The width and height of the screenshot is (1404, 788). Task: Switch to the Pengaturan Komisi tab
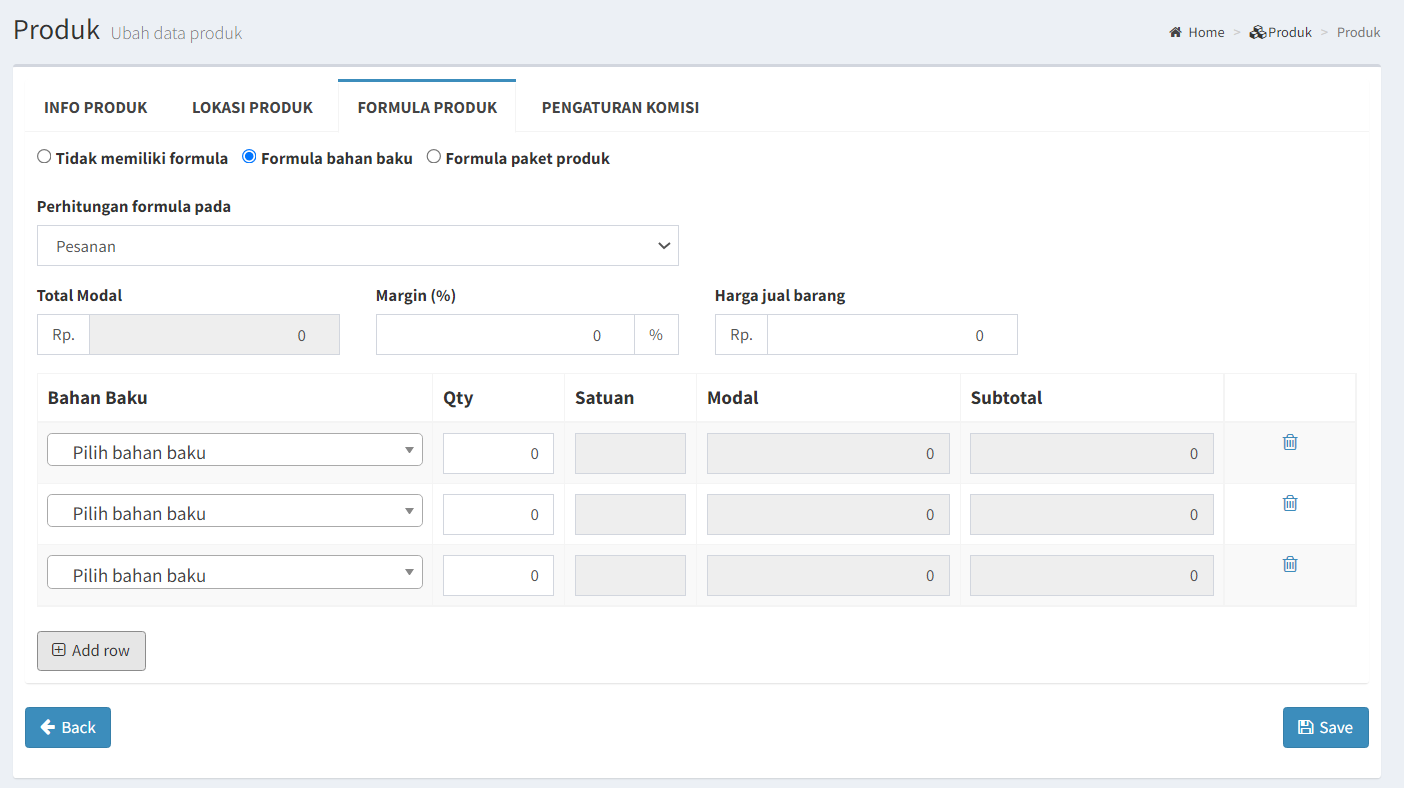(620, 107)
